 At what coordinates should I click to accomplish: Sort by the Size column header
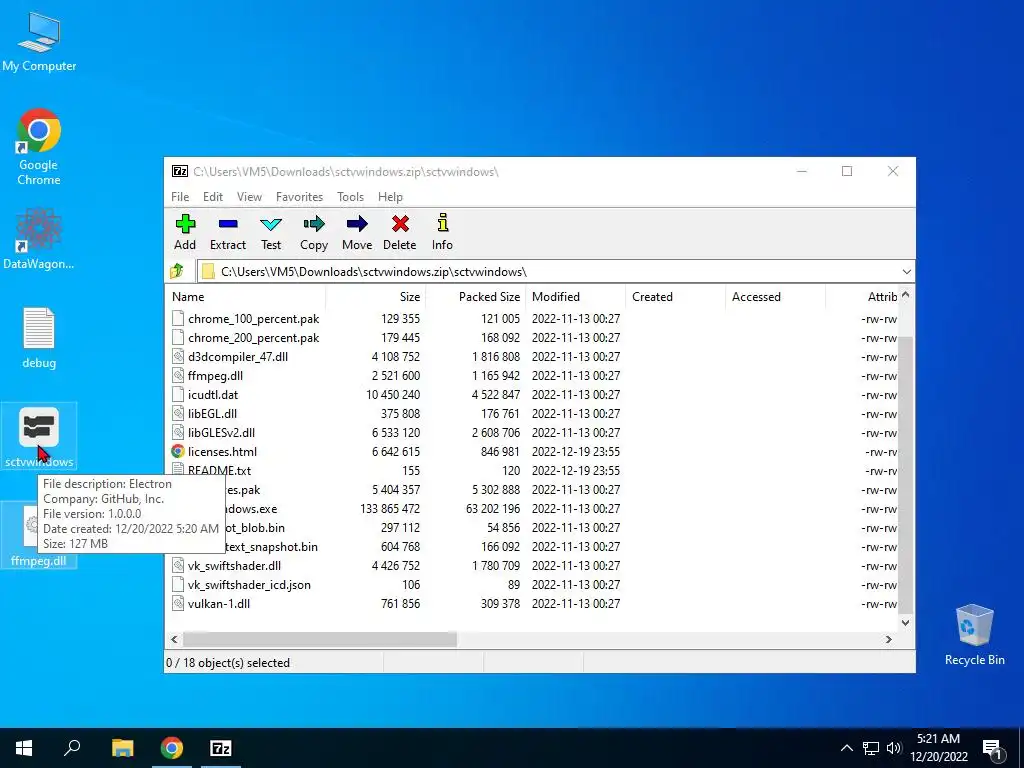coord(376,296)
